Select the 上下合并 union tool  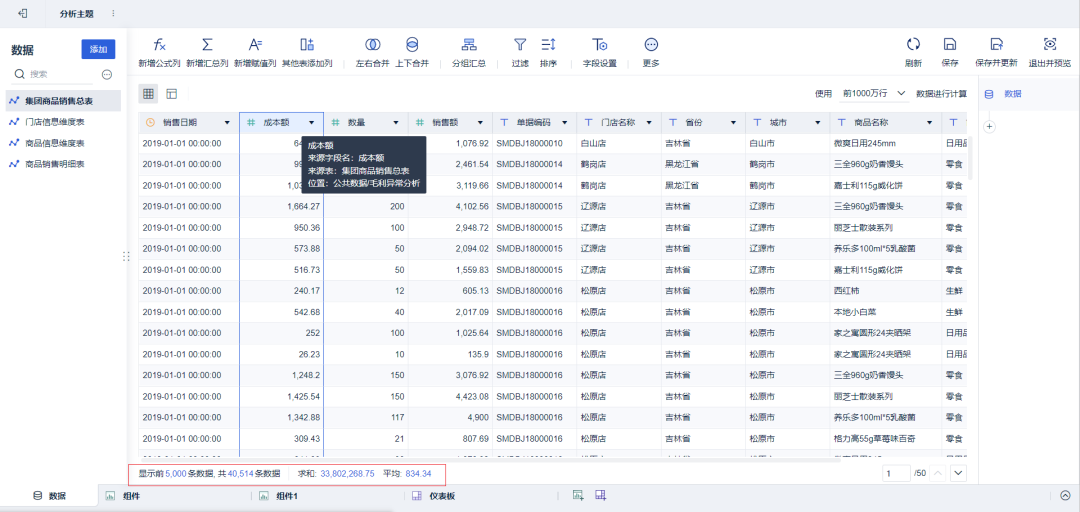[412, 45]
